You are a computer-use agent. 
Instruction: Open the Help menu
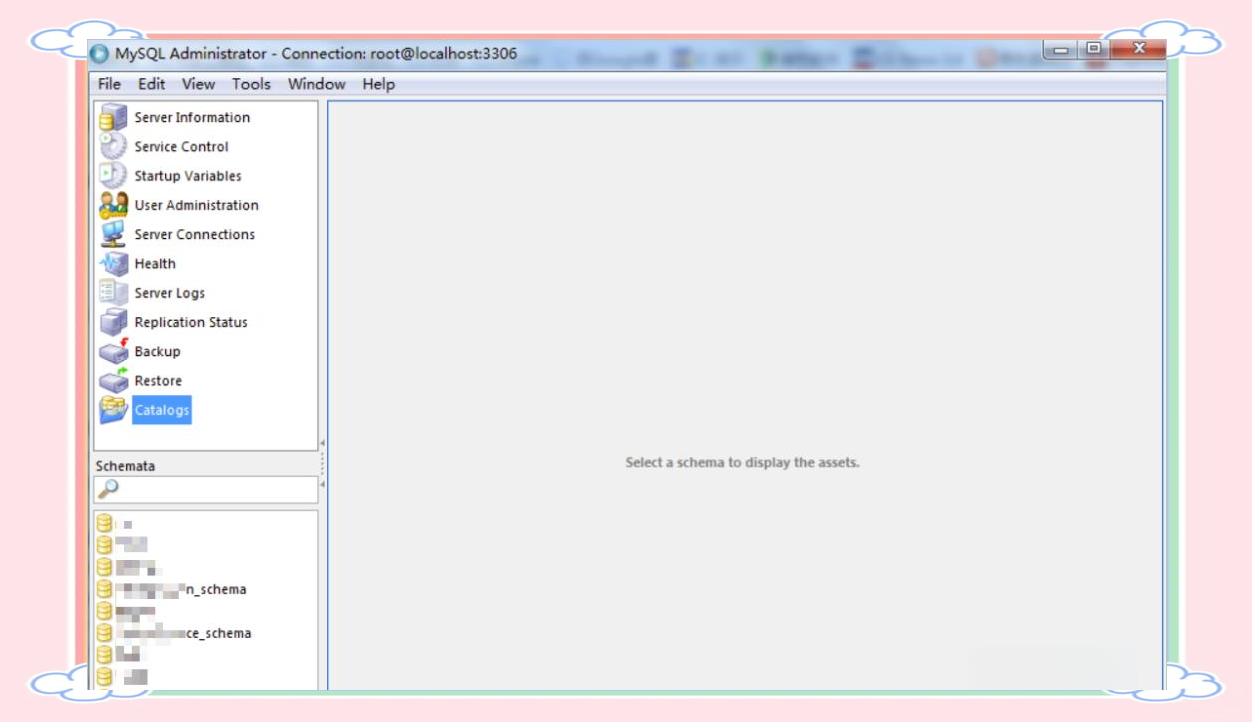point(378,84)
